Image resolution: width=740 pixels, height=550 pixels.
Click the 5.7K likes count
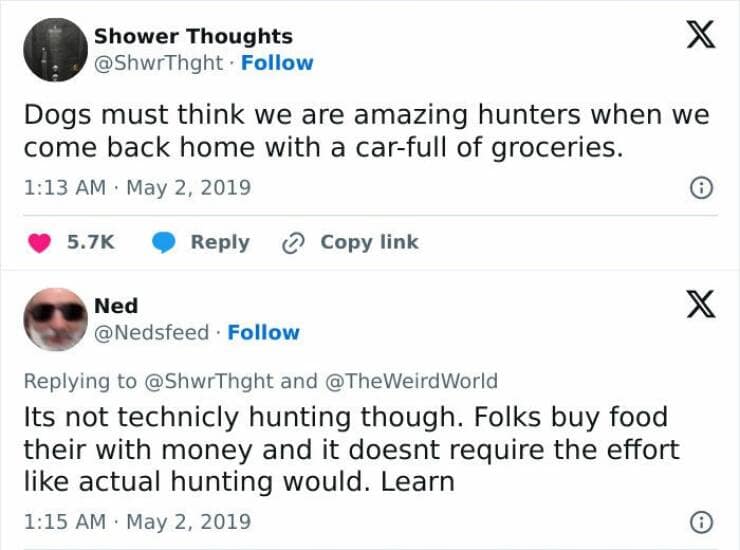(x=90, y=243)
